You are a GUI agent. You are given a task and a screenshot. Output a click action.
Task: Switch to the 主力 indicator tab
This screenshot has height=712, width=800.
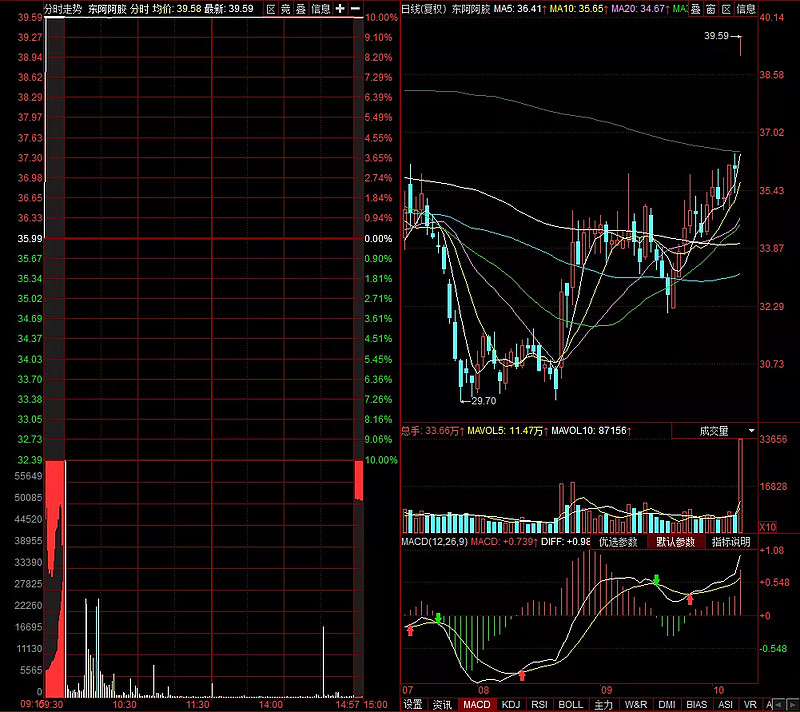click(x=603, y=704)
